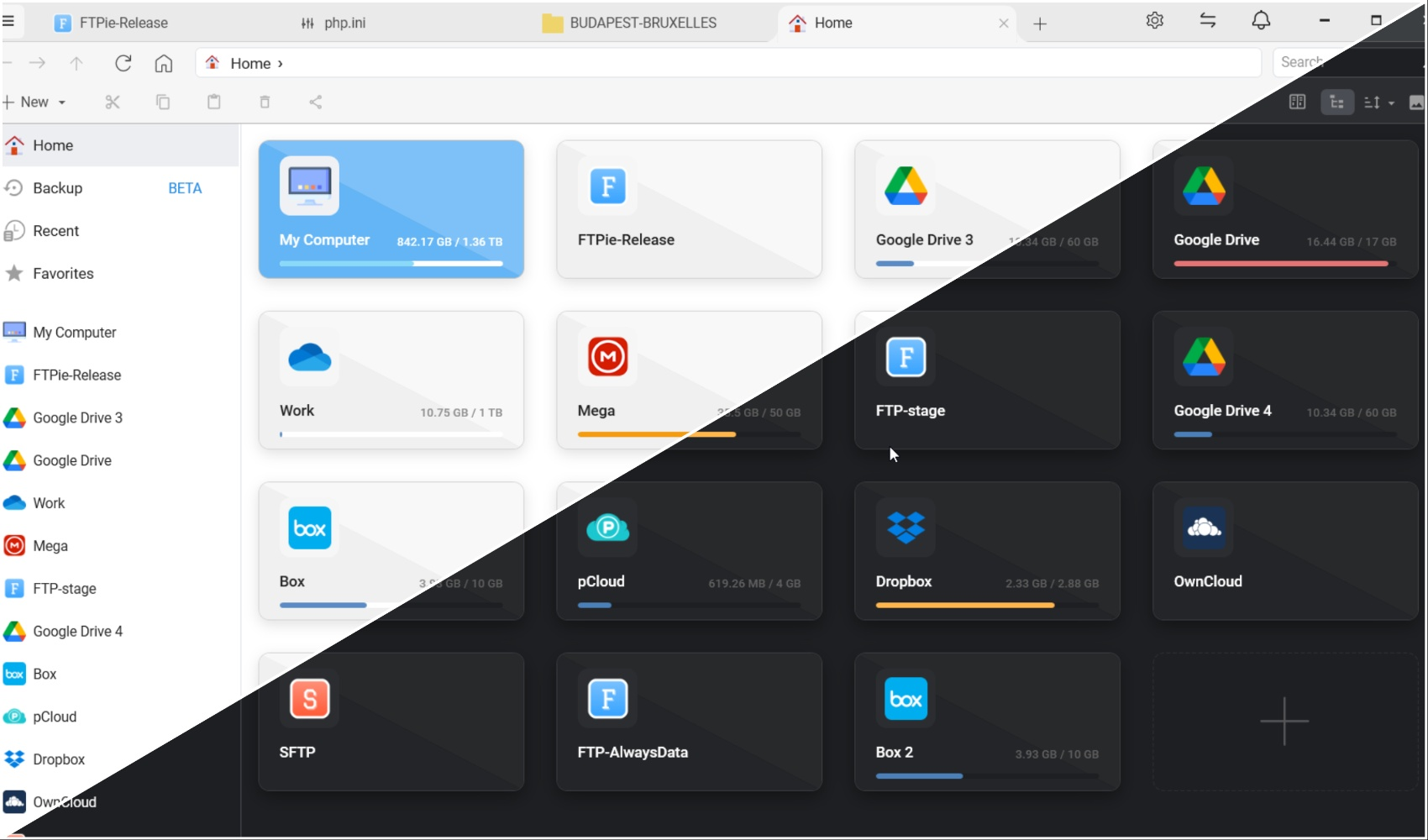Click the Paste clipboard icon
This screenshot has width=1428, height=840.
click(x=214, y=102)
